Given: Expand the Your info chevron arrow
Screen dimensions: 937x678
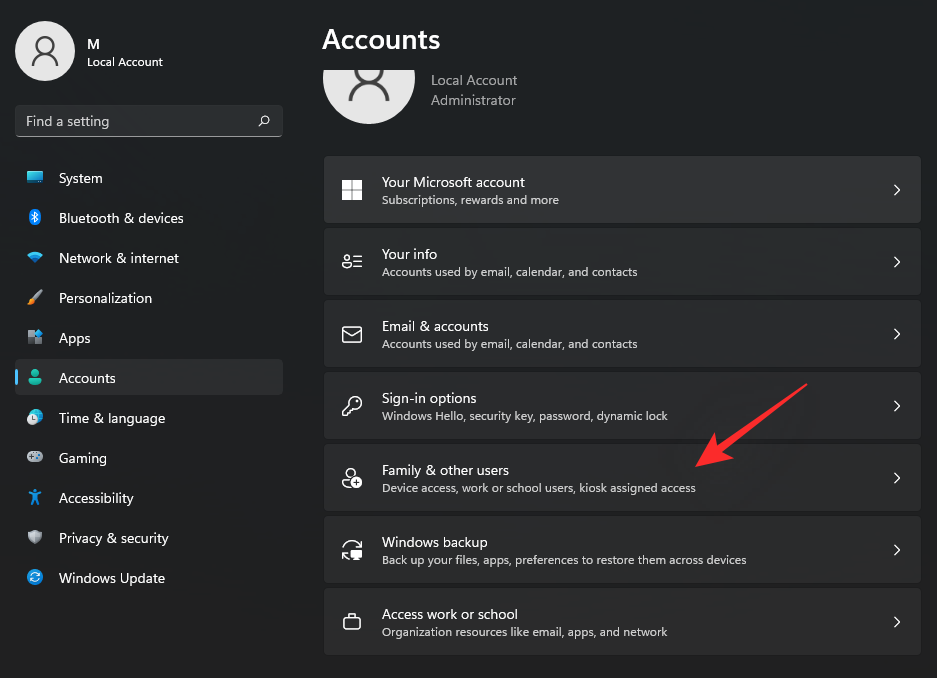Looking at the screenshot, I should [x=897, y=262].
